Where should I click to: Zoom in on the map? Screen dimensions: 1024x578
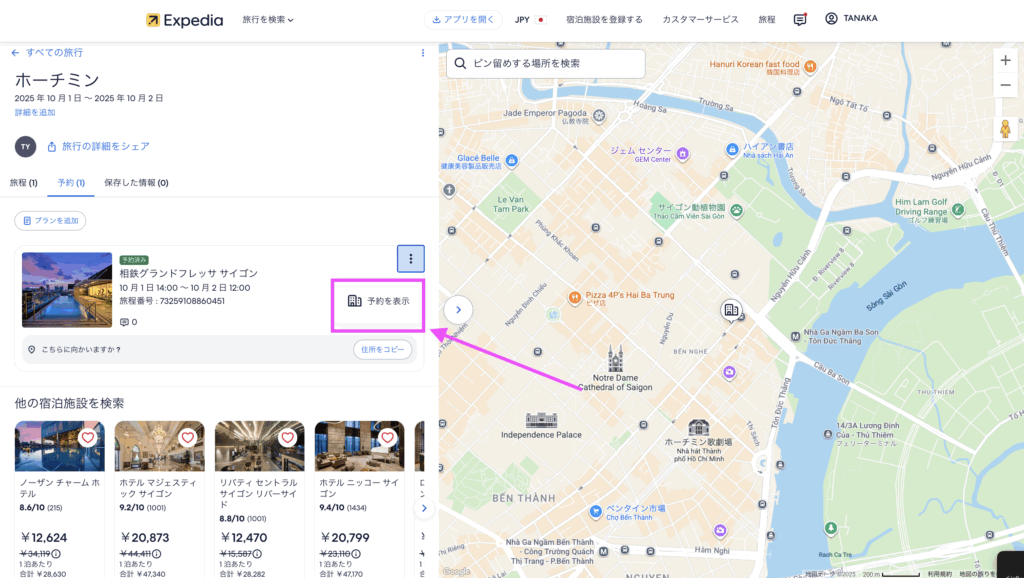pos(1005,60)
